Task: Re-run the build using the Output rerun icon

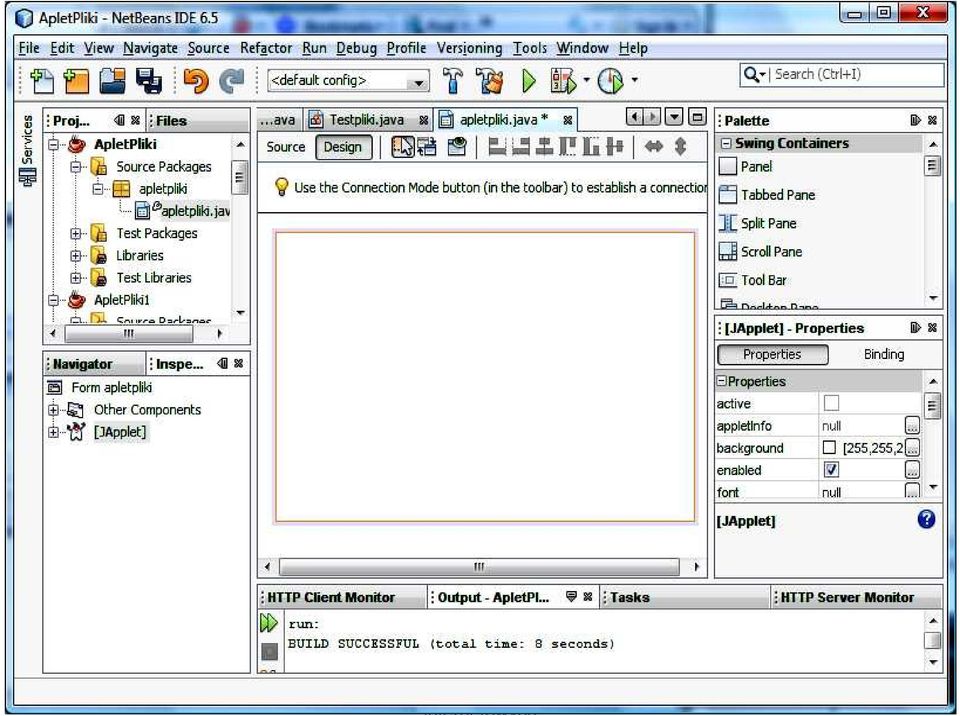Action: tap(269, 624)
